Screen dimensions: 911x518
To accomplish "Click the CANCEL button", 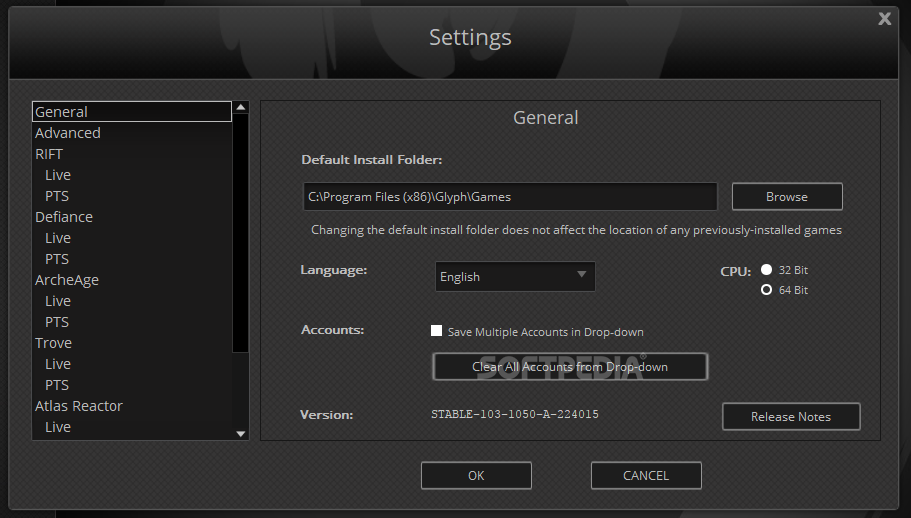I will 646,476.
